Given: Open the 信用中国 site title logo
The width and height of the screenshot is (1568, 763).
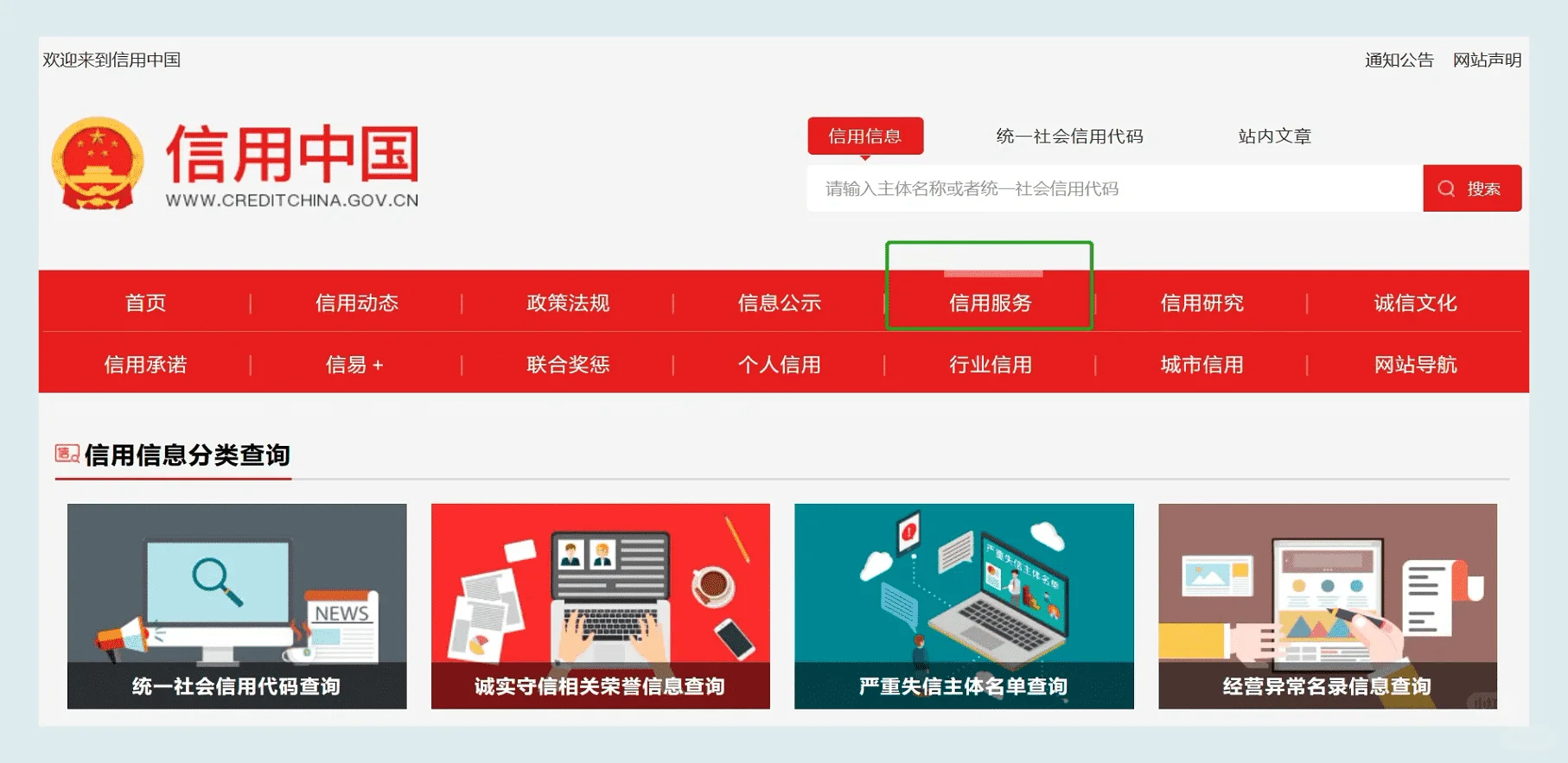Looking at the screenshot, I should pyautogui.click(x=292, y=153).
